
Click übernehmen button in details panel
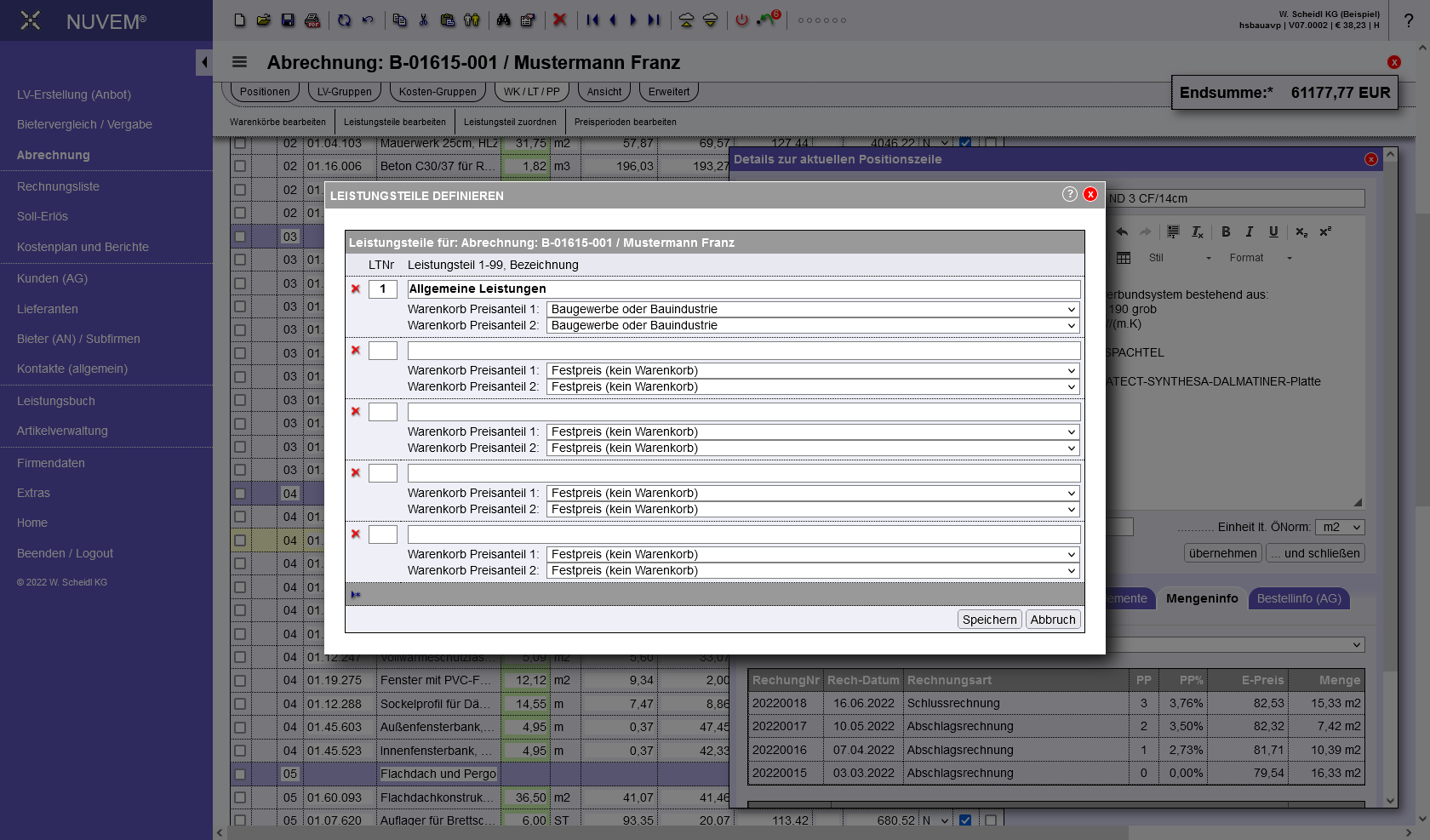tap(1223, 554)
